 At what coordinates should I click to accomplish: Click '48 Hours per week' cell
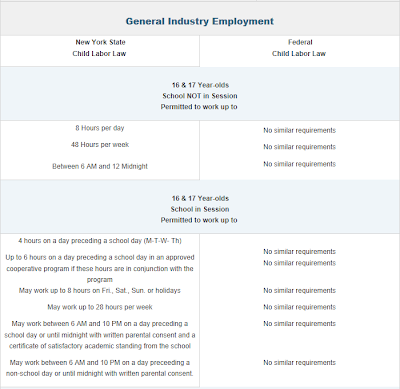pos(100,145)
